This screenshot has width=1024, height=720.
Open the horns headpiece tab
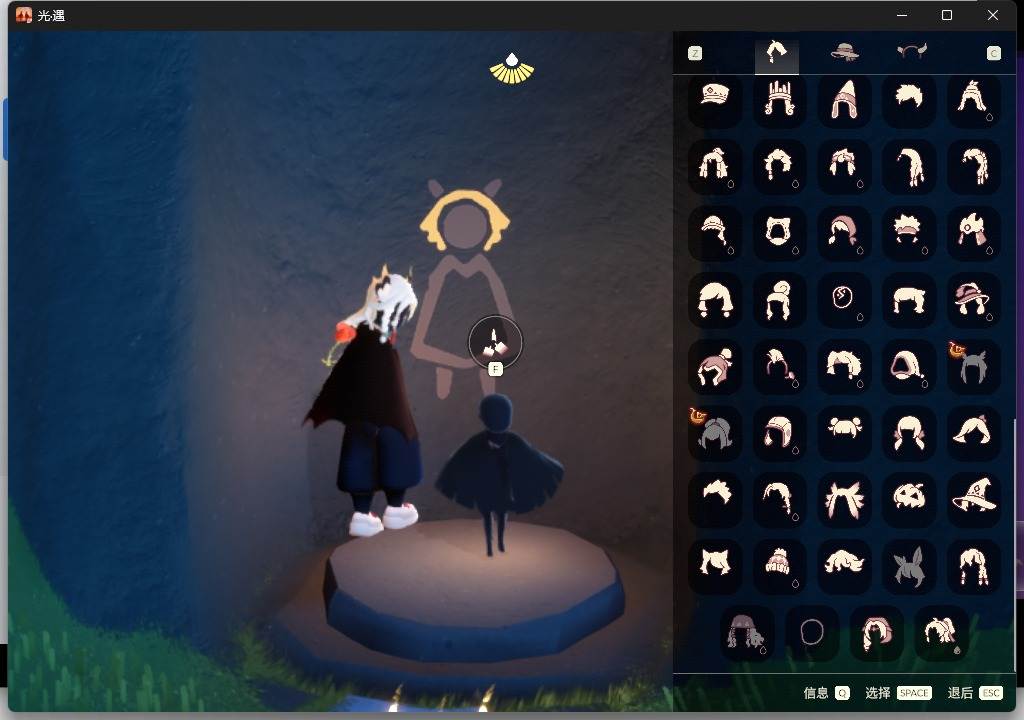click(x=912, y=51)
